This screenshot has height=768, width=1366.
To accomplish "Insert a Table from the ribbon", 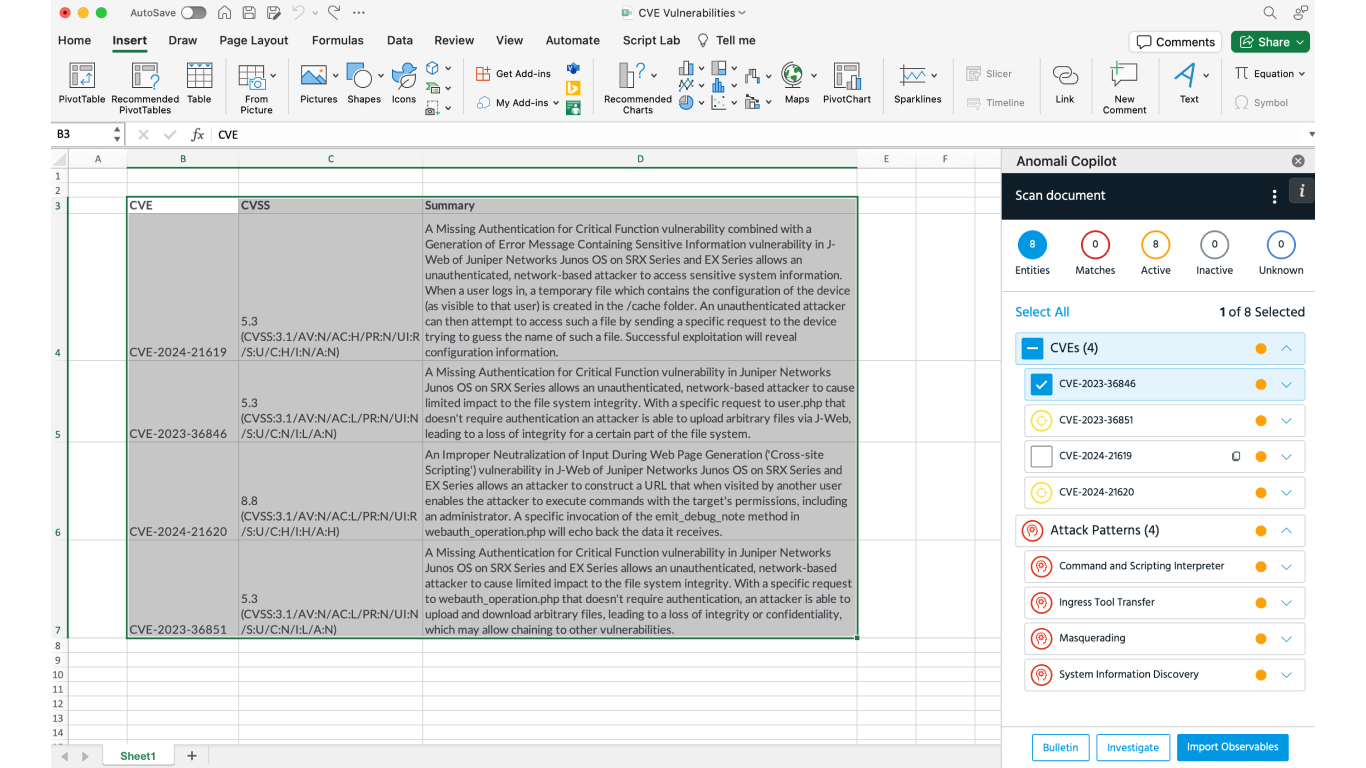I will pyautogui.click(x=199, y=84).
